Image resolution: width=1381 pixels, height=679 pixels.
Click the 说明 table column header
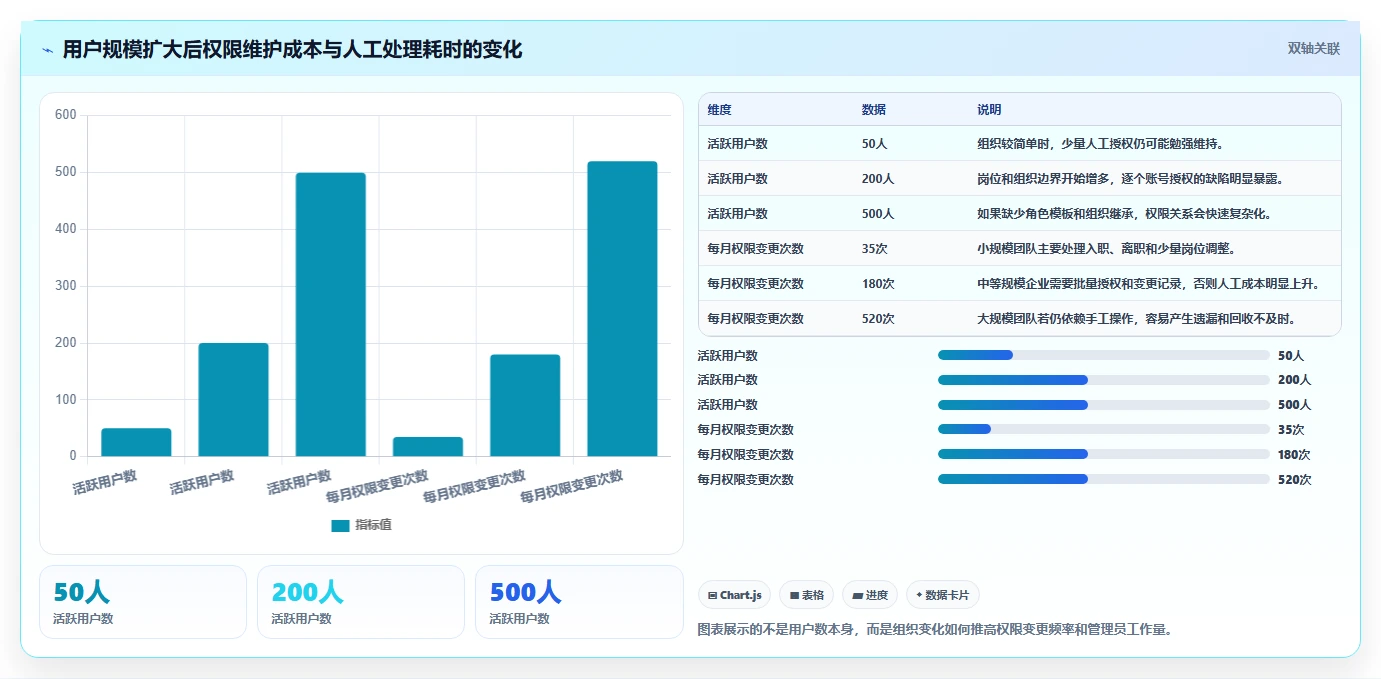pos(989,110)
